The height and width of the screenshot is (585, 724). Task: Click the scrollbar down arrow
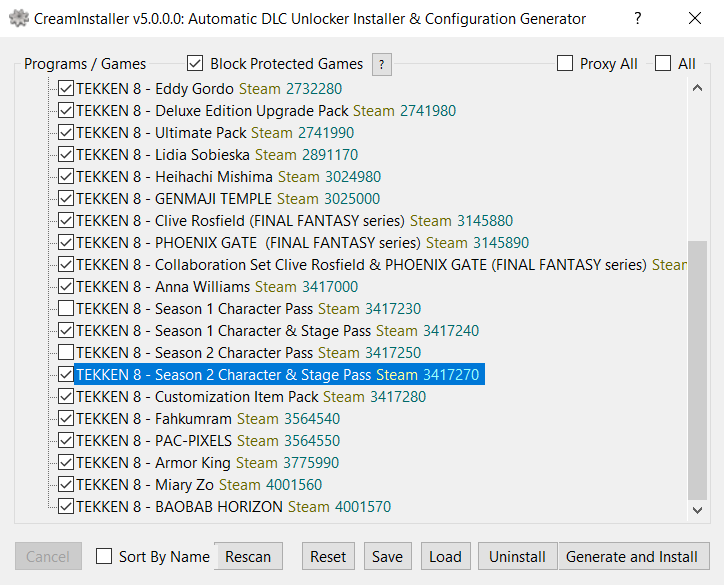(x=698, y=510)
